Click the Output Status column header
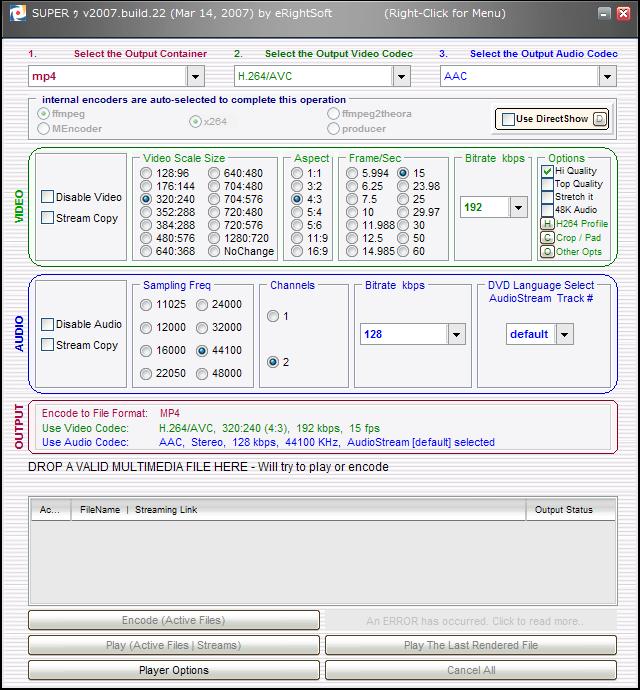This screenshot has height=690, width=640. point(570,510)
